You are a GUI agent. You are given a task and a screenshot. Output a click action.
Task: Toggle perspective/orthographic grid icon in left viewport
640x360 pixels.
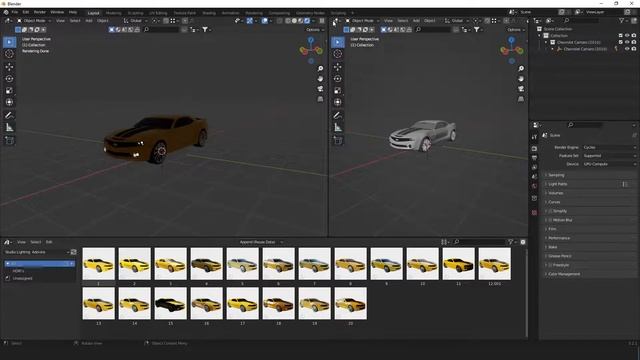[x=320, y=99]
